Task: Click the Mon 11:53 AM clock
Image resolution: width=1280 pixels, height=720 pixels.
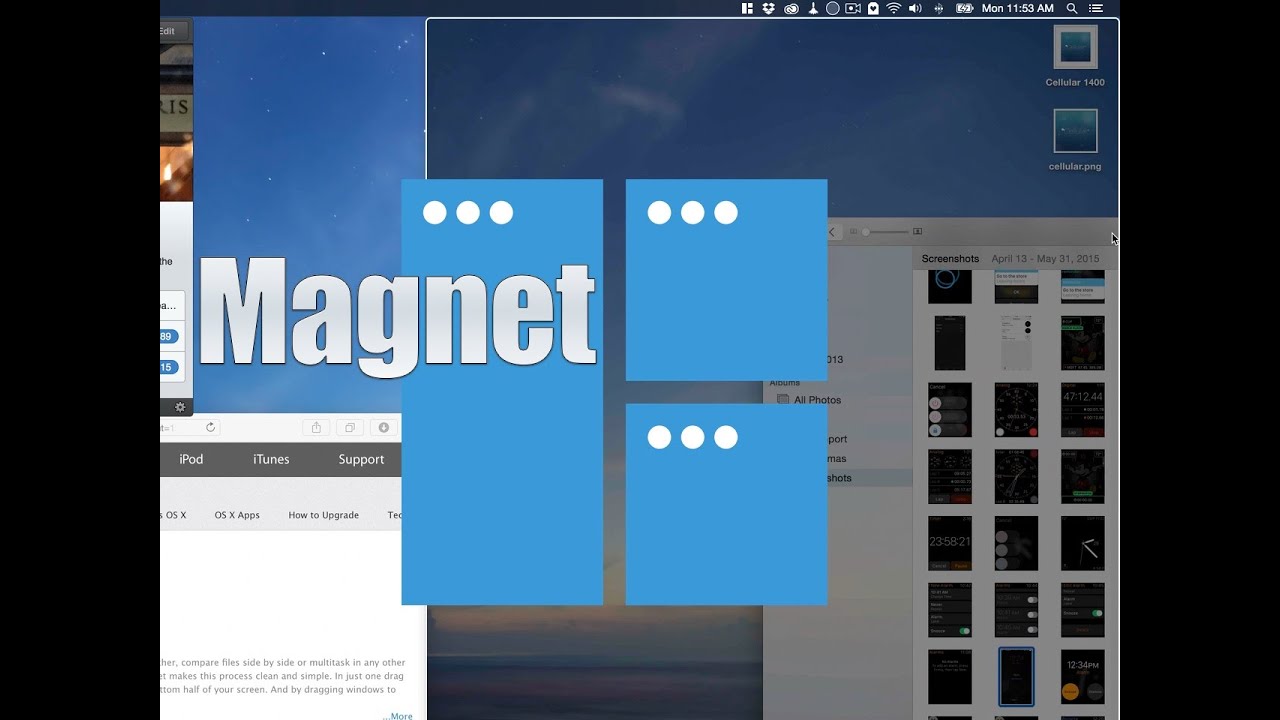Action: 1018,8
